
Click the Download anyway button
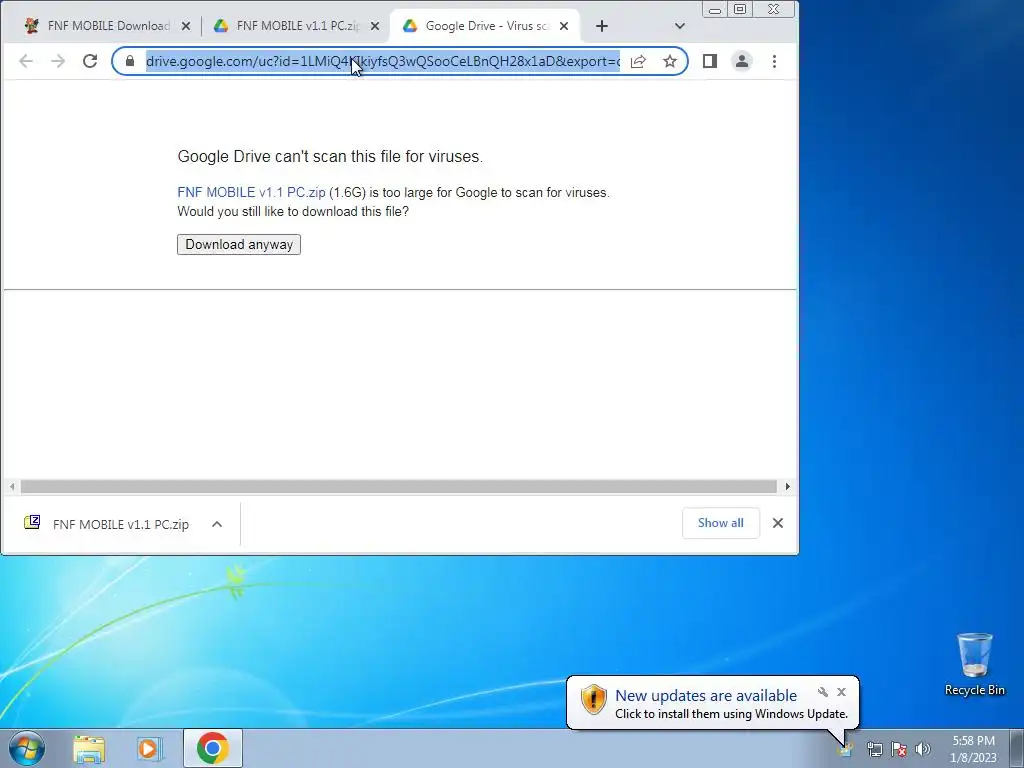239,244
